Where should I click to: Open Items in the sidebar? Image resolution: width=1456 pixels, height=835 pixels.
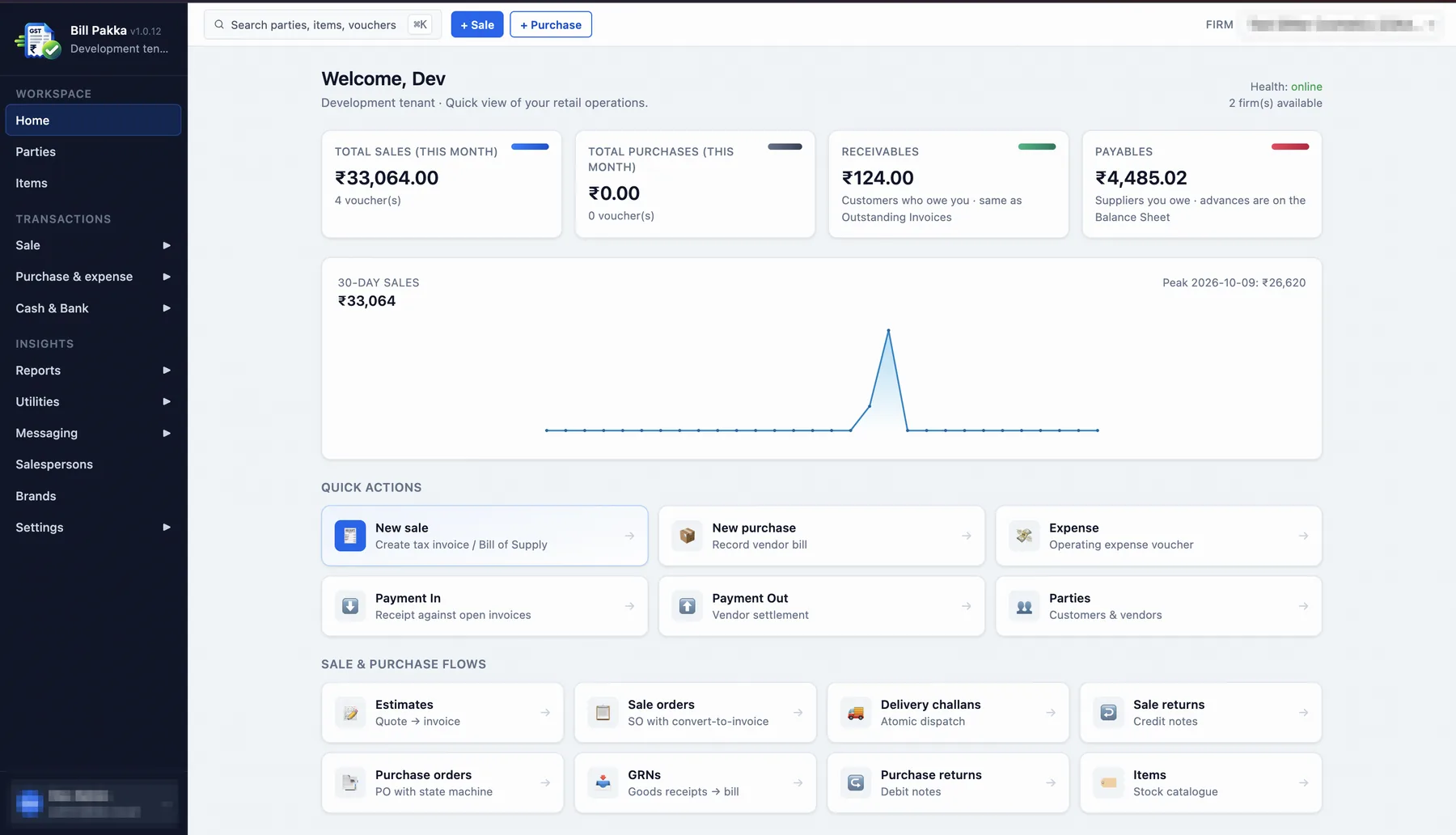[93, 183]
